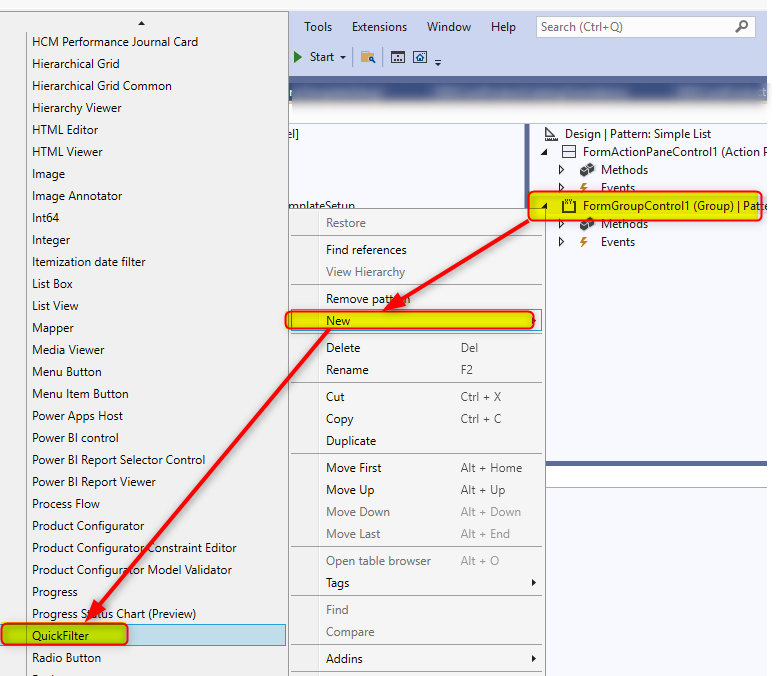This screenshot has height=676, width=777.
Task: Choose Cut in the context menu
Action: (x=416, y=397)
